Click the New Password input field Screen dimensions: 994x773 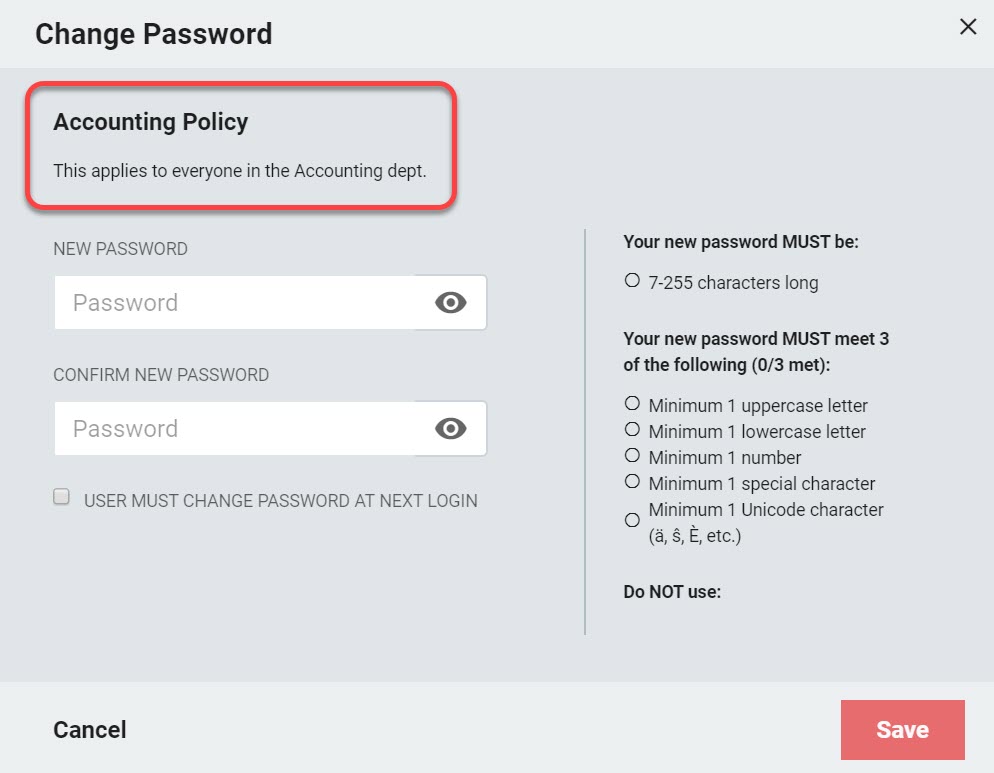[235, 302]
